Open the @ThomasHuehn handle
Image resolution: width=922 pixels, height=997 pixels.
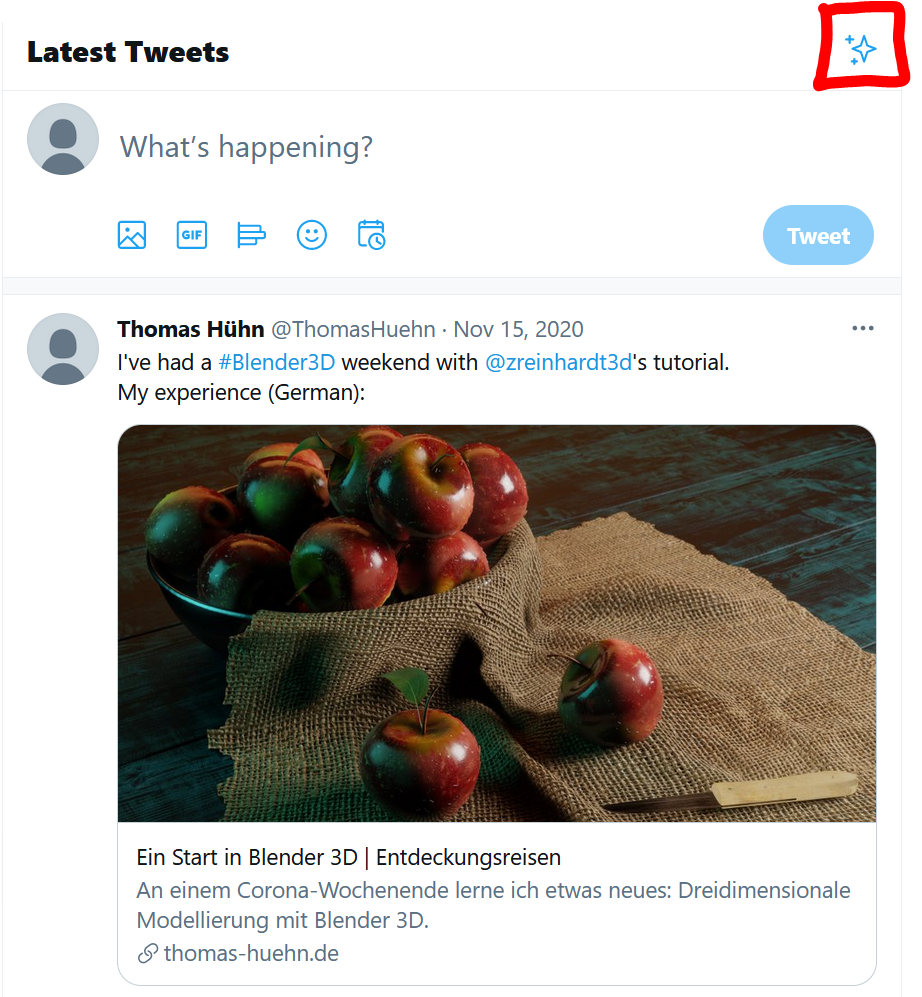point(353,330)
